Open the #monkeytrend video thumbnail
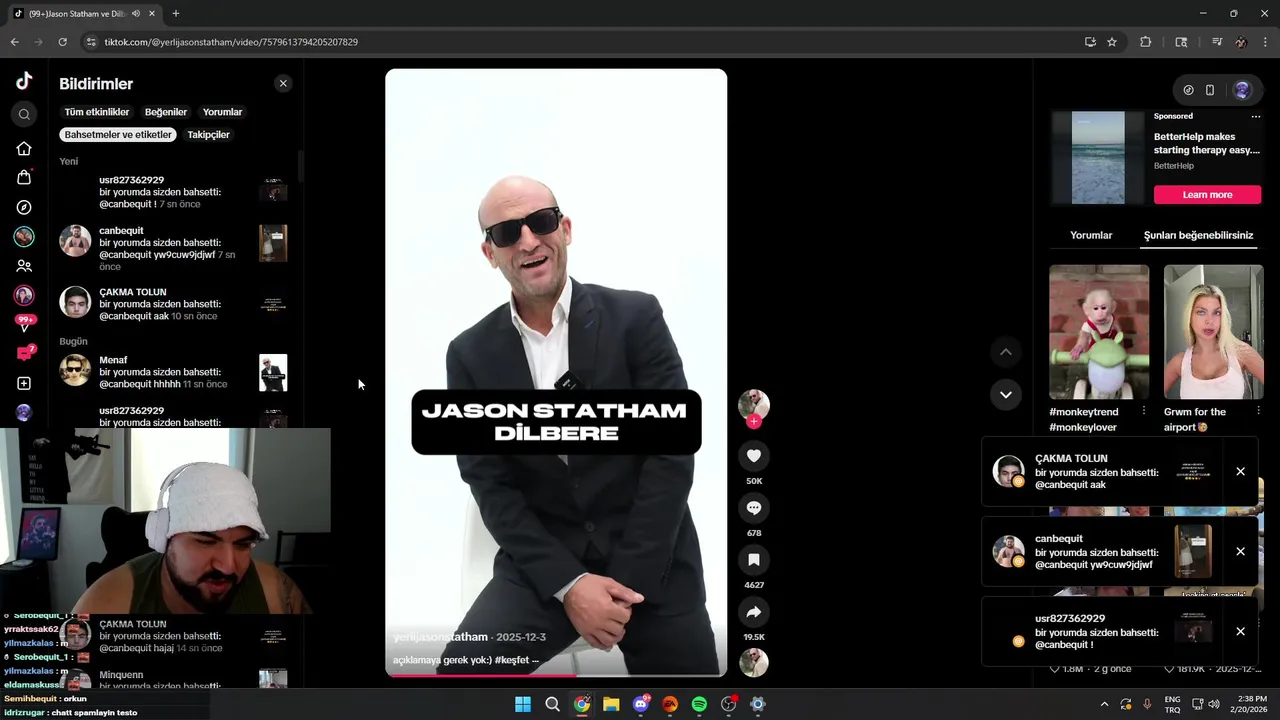The width and height of the screenshot is (1280, 720). (1099, 332)
